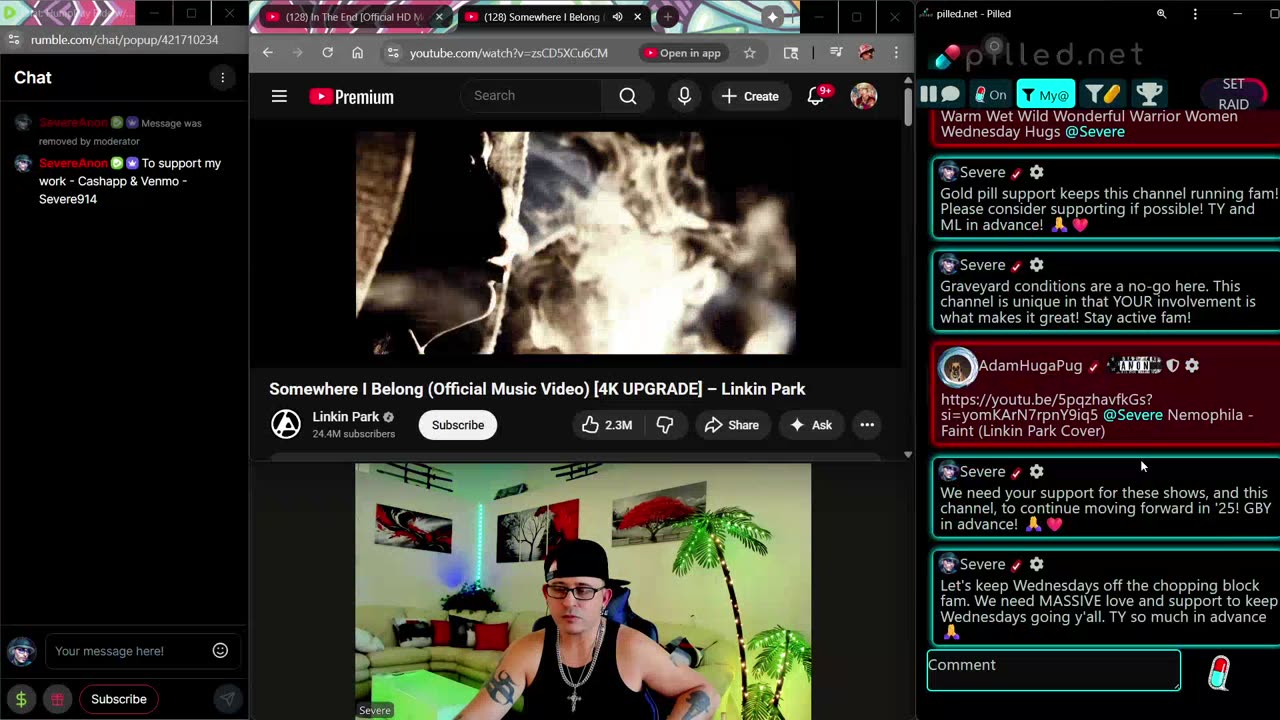The height and width of the screenshot is (720, 1280).
Task: Open gear on Severe's Gold pill message
Action: pyautogui.click(x=1037, y=172)
